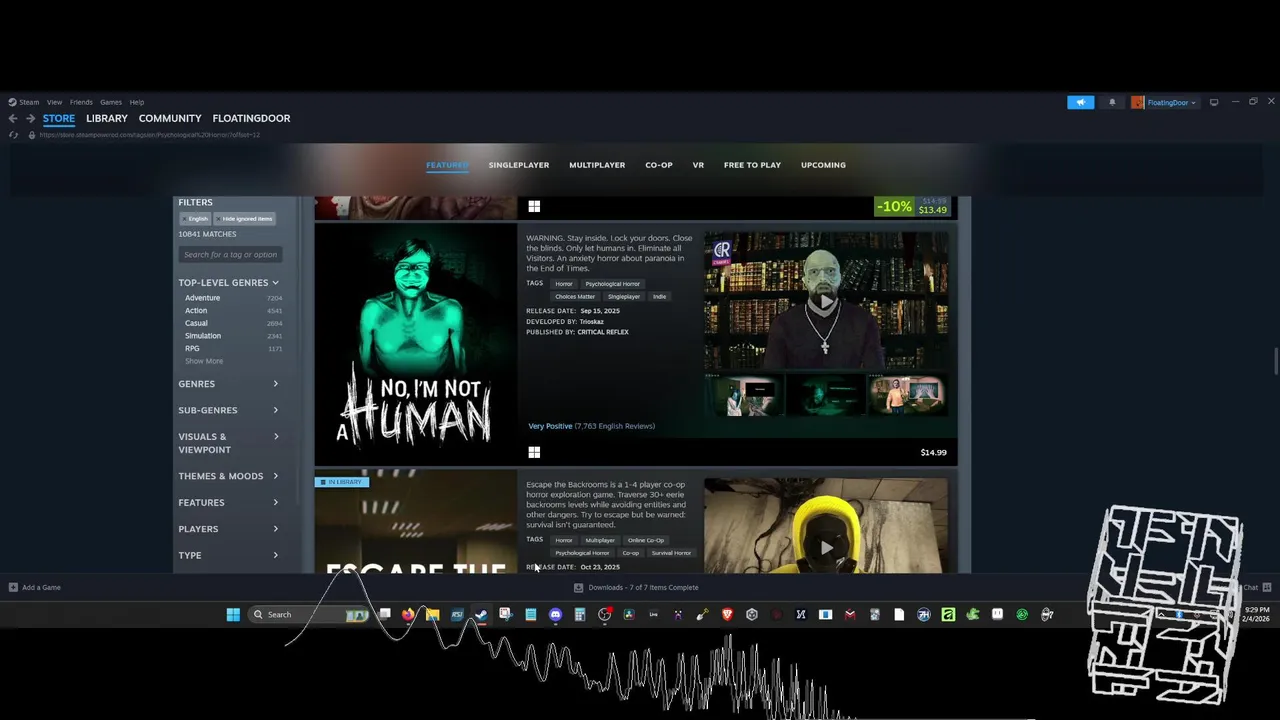
Task: Open the No, I'm Not a Human cover art
Action: [416, 344]
